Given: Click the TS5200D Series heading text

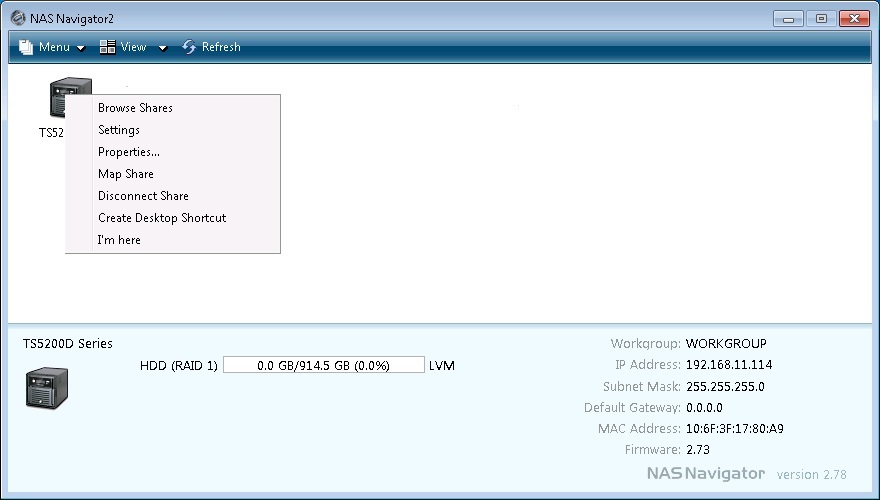Looking at the screenshot, I should [x=68, y=343].
